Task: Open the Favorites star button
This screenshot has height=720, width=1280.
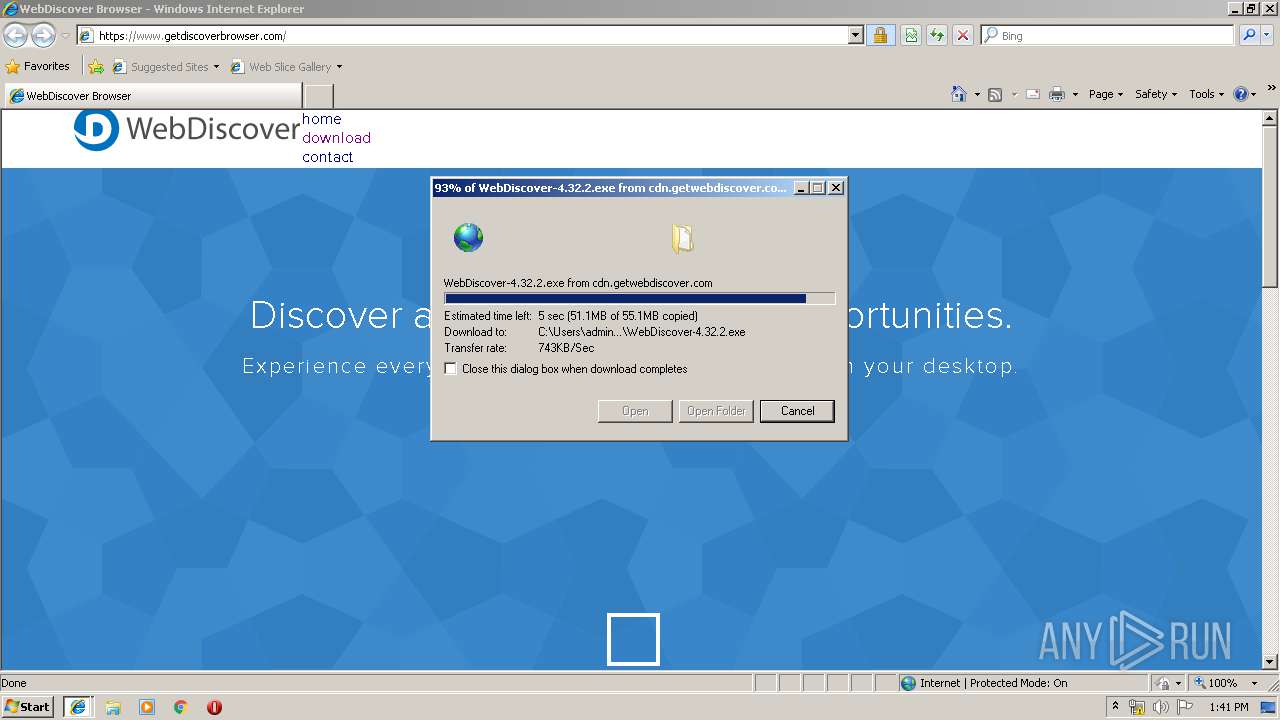Action: click(38, 67)
